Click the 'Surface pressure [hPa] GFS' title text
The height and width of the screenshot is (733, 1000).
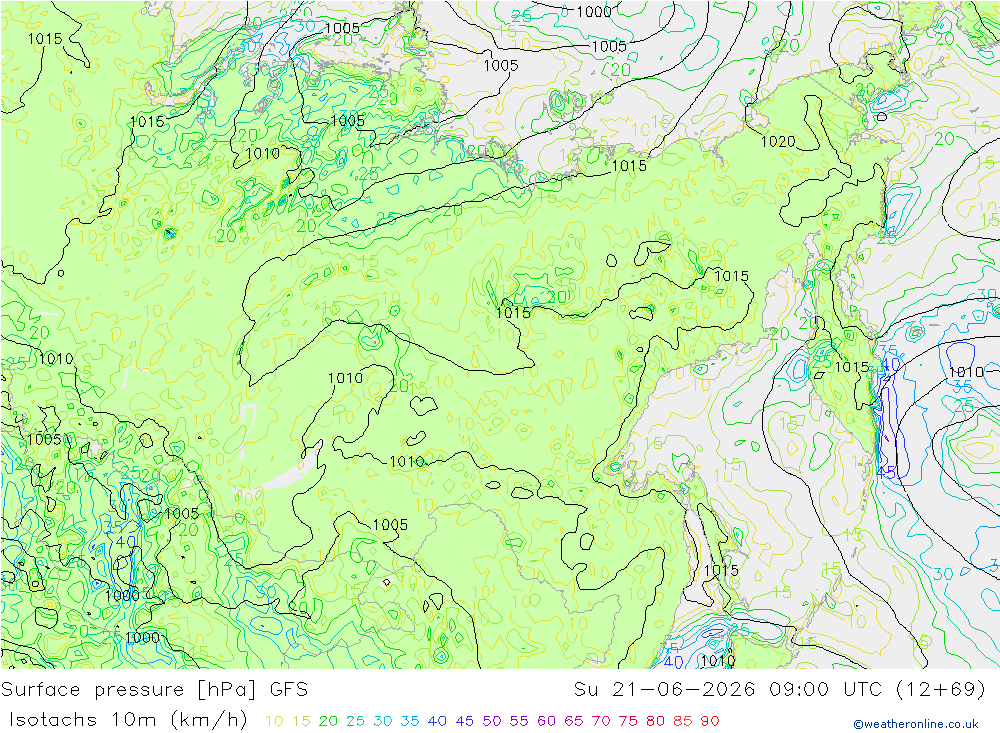[x=154, y=690]
